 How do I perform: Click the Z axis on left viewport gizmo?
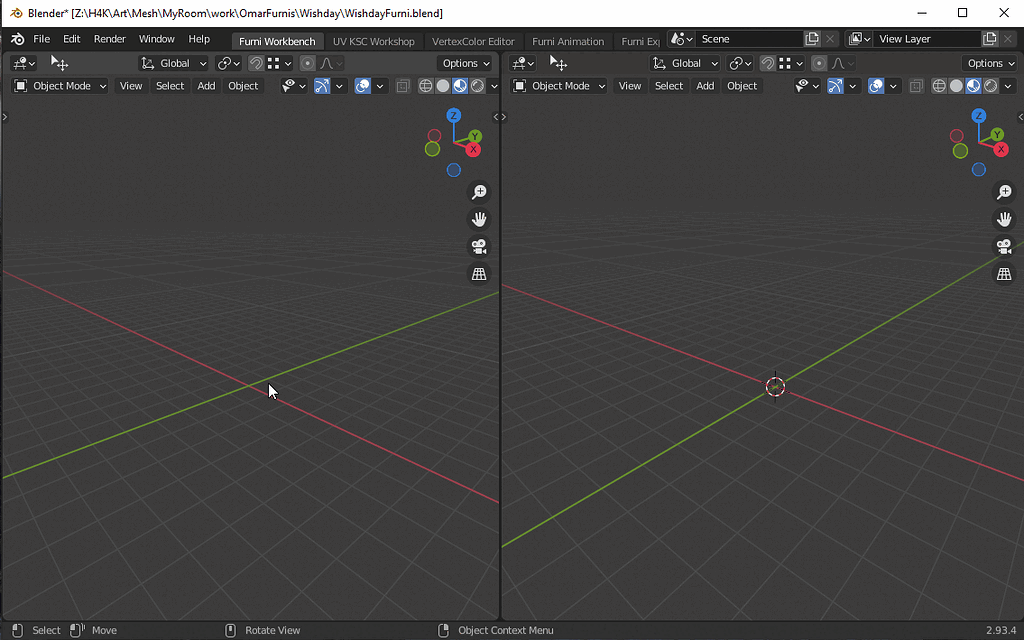[453, 116]
